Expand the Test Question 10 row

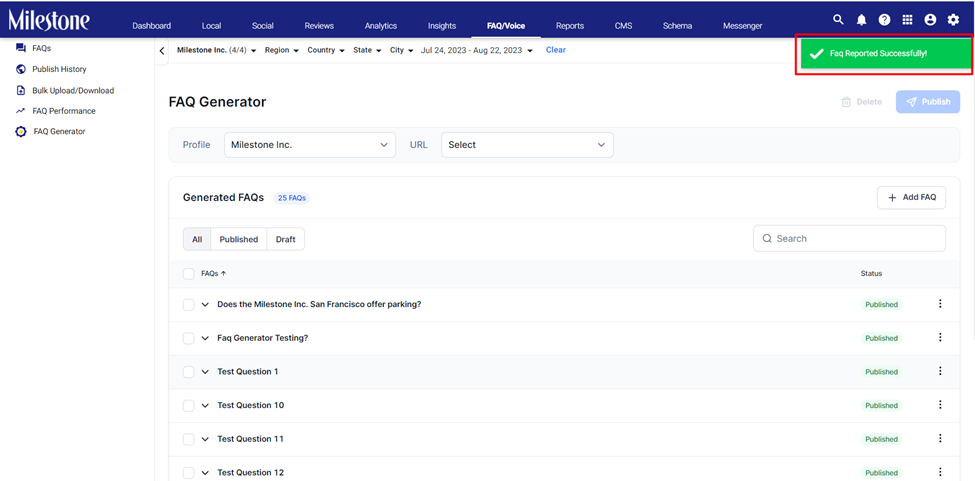coord(205,405)
